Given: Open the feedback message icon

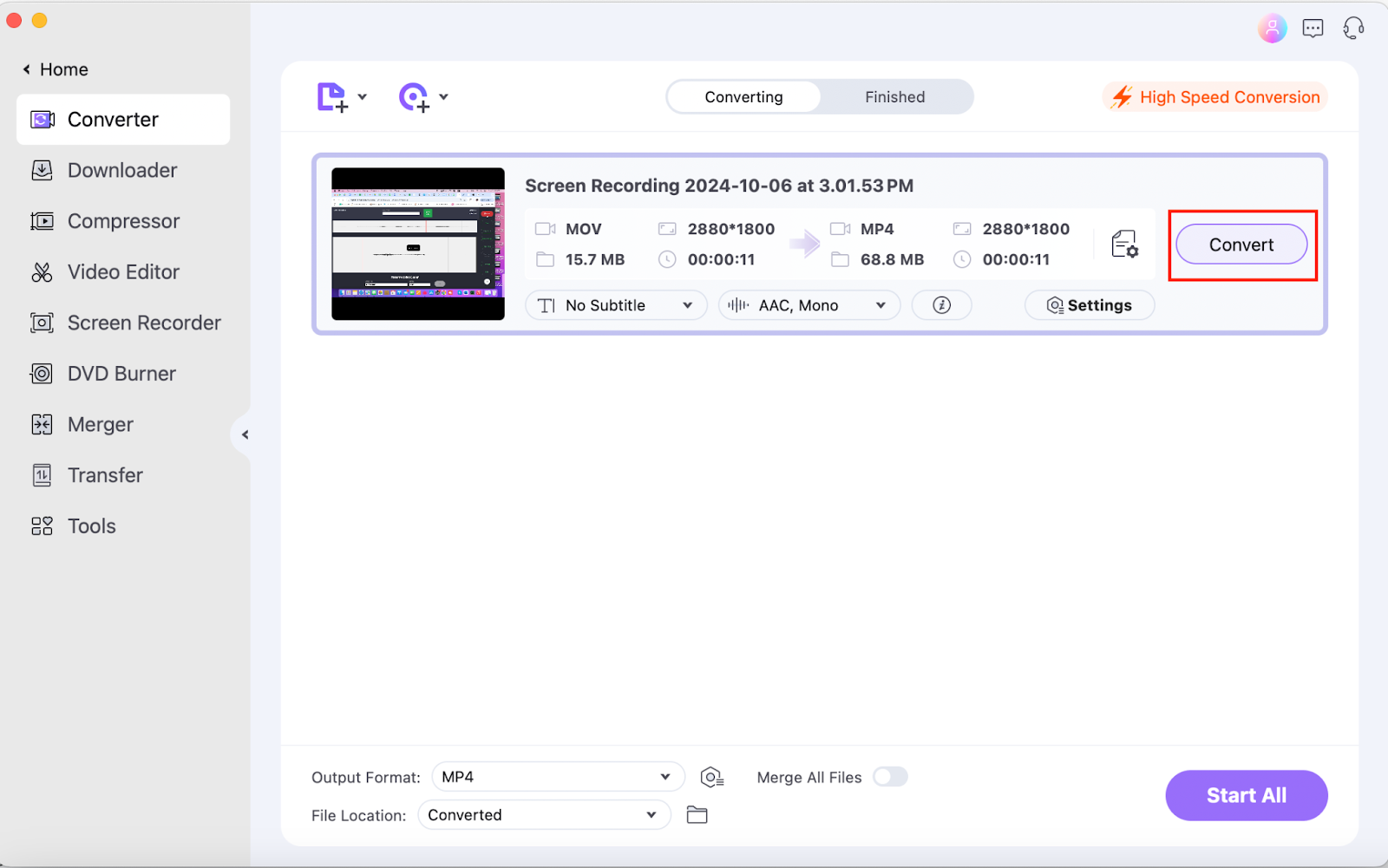Looking at the screenshot, I should [x=1313, y=29].
